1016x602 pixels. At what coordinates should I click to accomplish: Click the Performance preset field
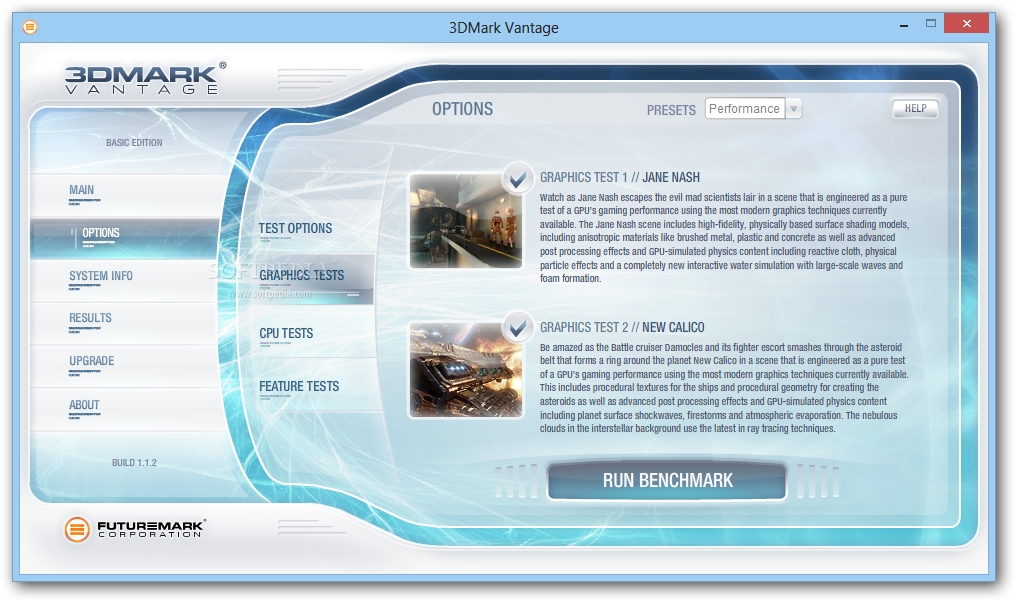click(745, 109)
